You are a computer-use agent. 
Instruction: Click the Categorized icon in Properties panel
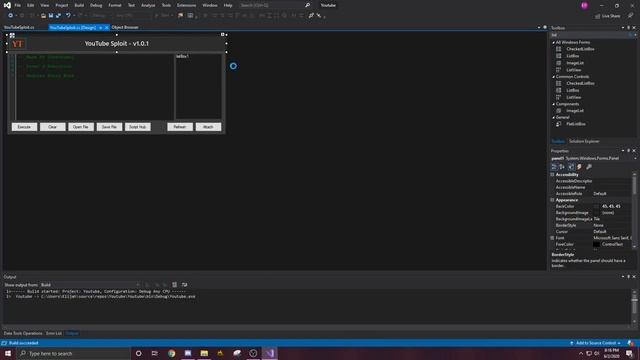pos(554,167)
